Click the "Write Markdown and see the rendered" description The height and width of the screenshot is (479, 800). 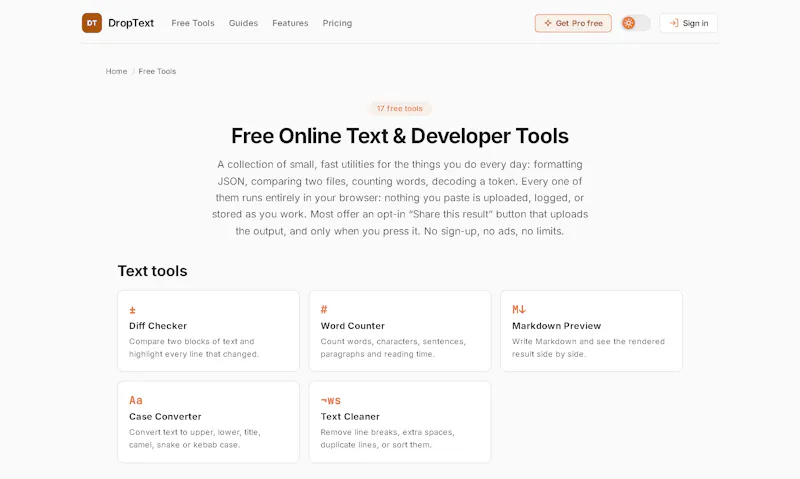(x=588, y=347)
